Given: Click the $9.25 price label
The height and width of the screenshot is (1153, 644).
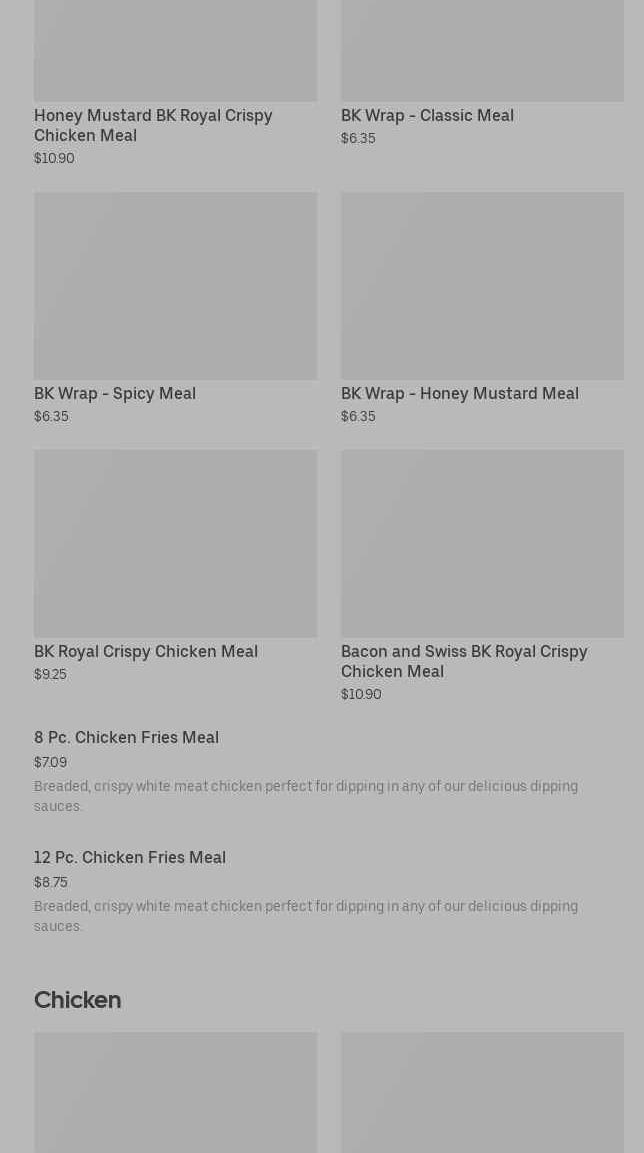Looking at the screenshot, I should [x=50, y=675].
